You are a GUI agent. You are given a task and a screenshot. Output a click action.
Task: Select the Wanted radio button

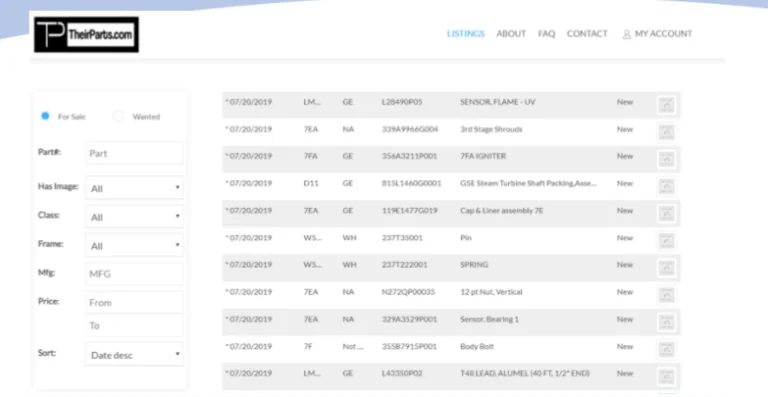pyautogui.click(x=118, y=116)
